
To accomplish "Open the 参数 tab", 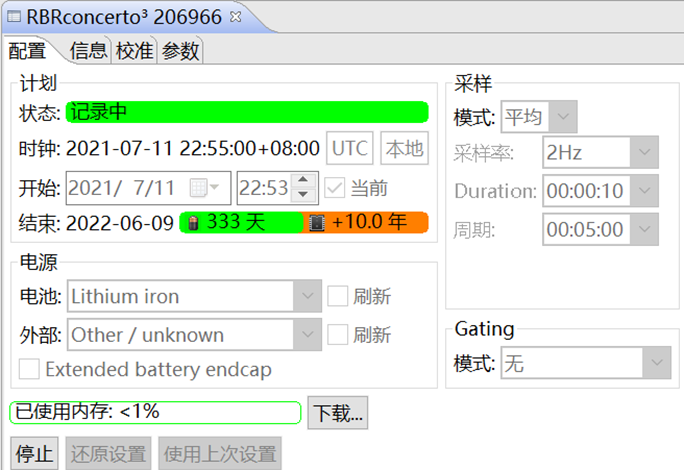I will coord(181,51).
